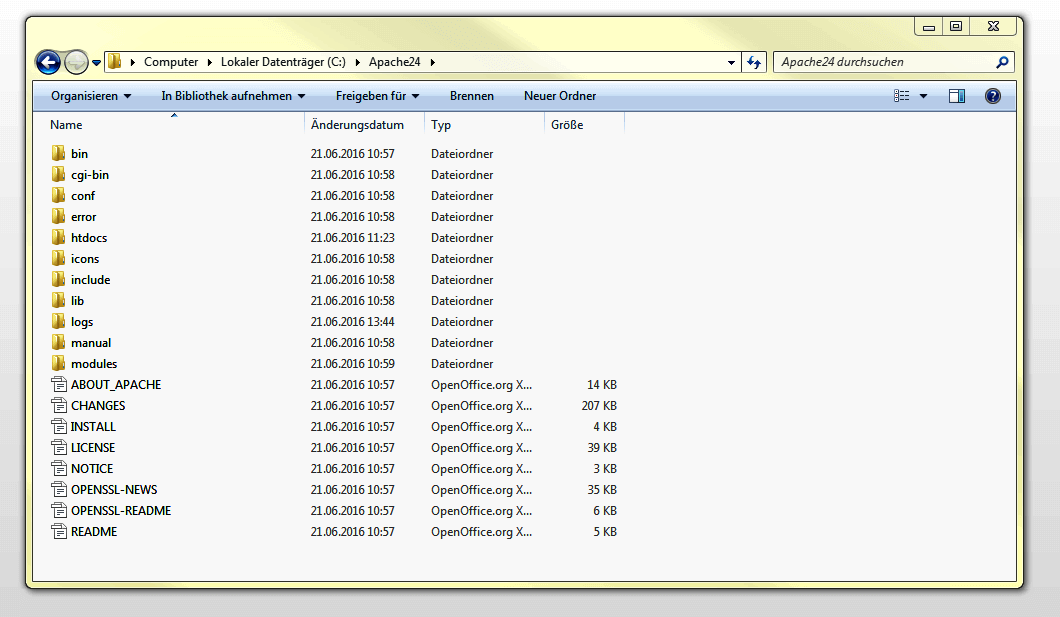This screenshot has height=617, width=1060.
Task: Refresh the folder view with the refresh icon
Action: [x=754, y=61]
